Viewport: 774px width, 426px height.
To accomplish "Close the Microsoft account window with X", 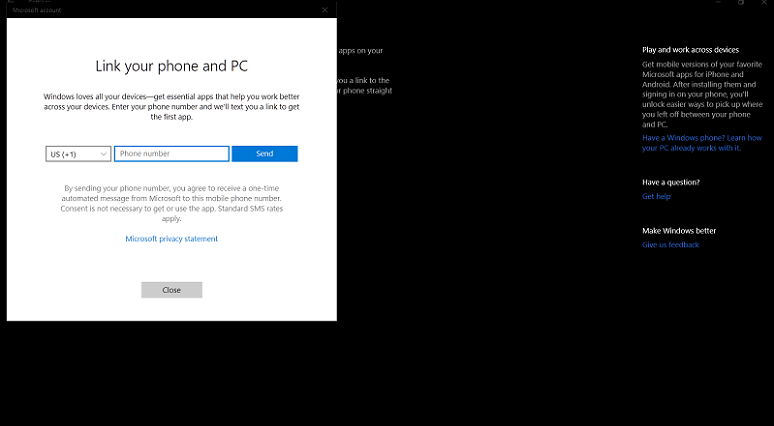I will (x=325, y=9).
